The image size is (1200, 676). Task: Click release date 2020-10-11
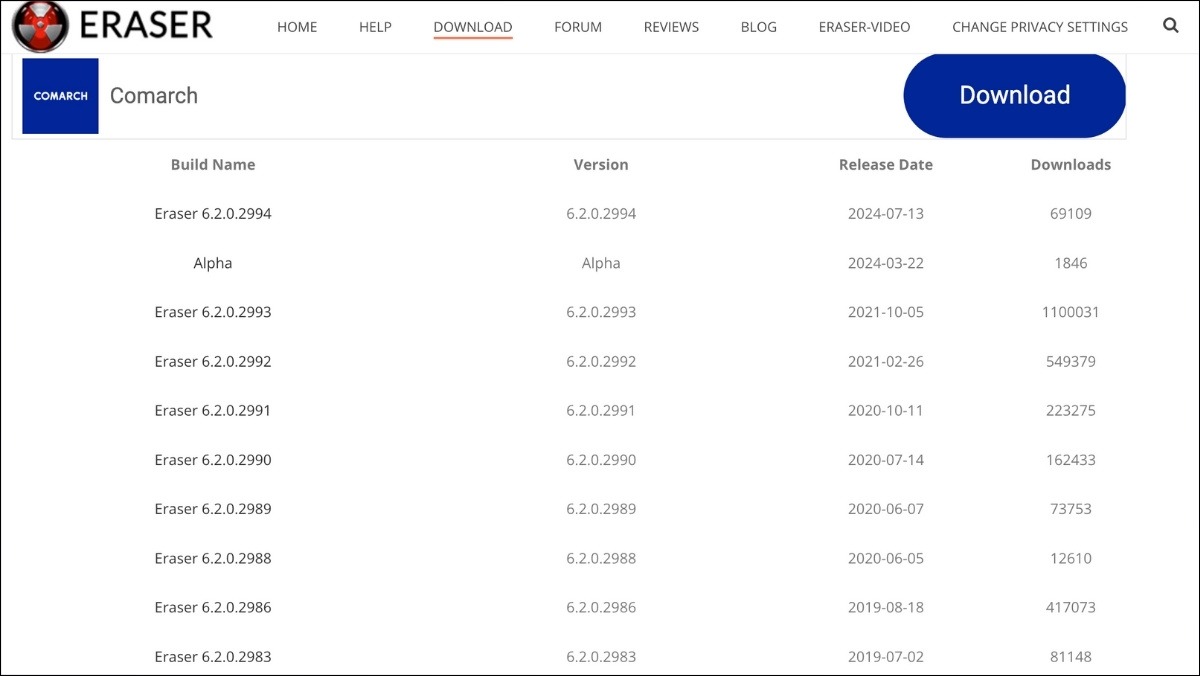click(886, 410)
